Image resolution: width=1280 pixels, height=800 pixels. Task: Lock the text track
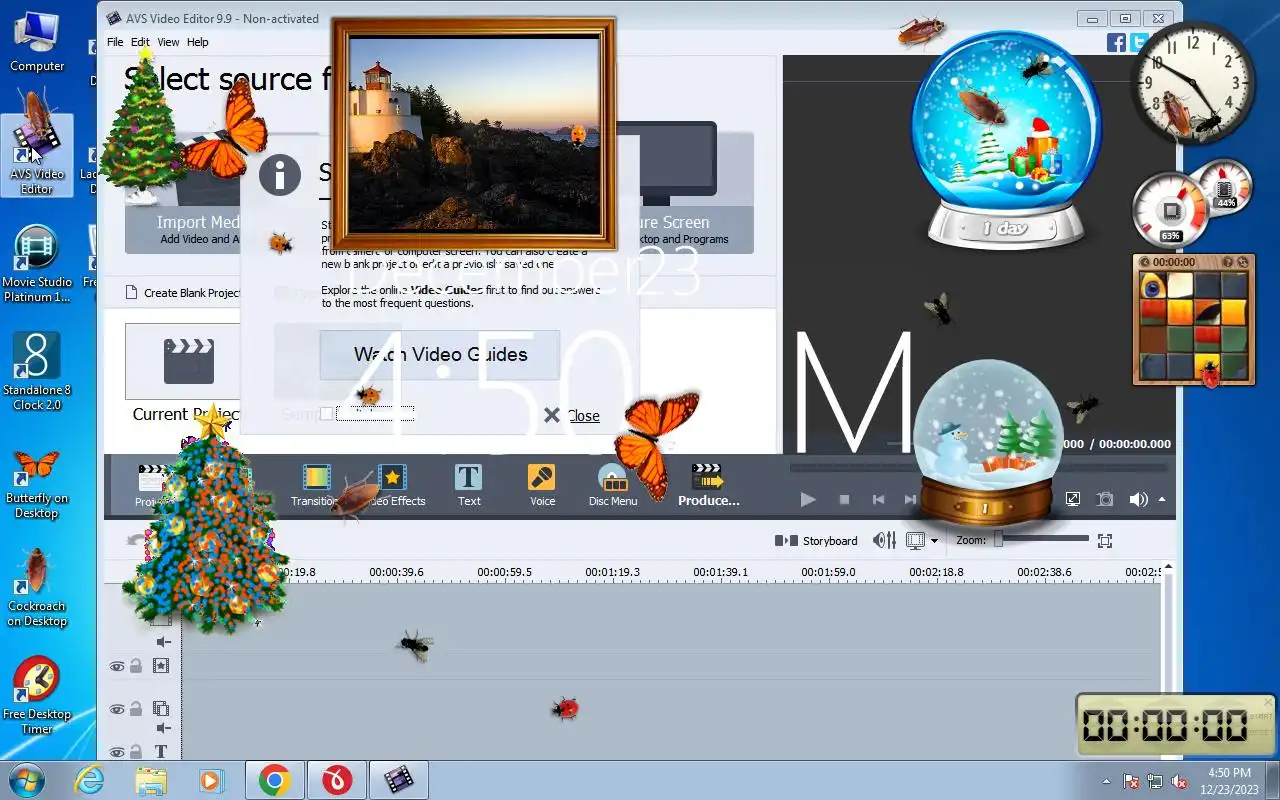[x=136, y=752]
